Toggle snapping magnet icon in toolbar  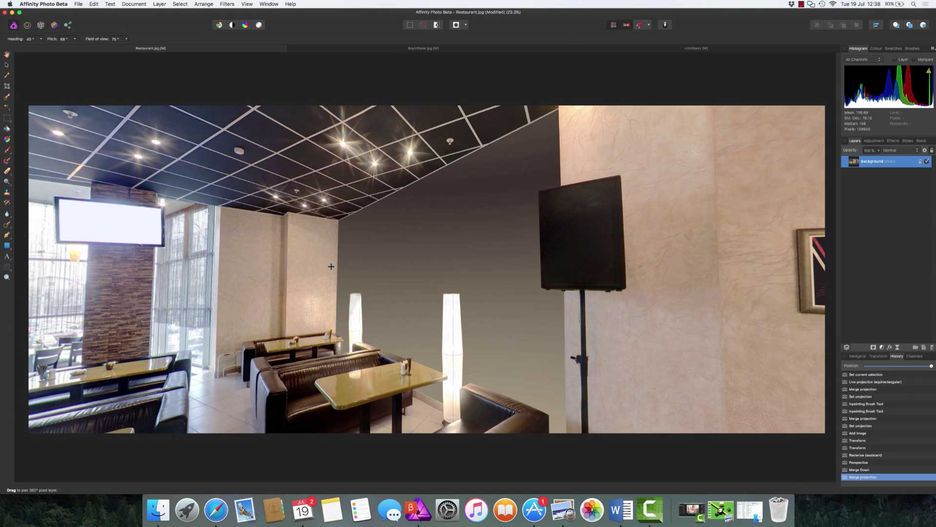coord(641,25)
